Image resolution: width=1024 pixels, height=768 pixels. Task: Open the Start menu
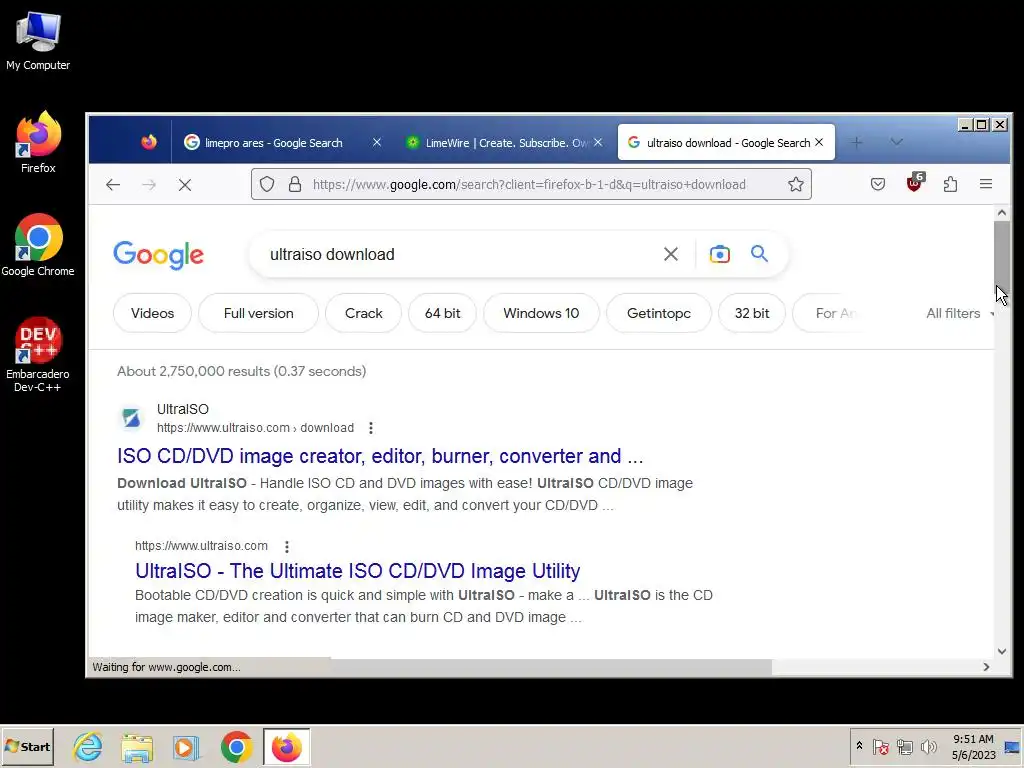click(x=27, y=747)
